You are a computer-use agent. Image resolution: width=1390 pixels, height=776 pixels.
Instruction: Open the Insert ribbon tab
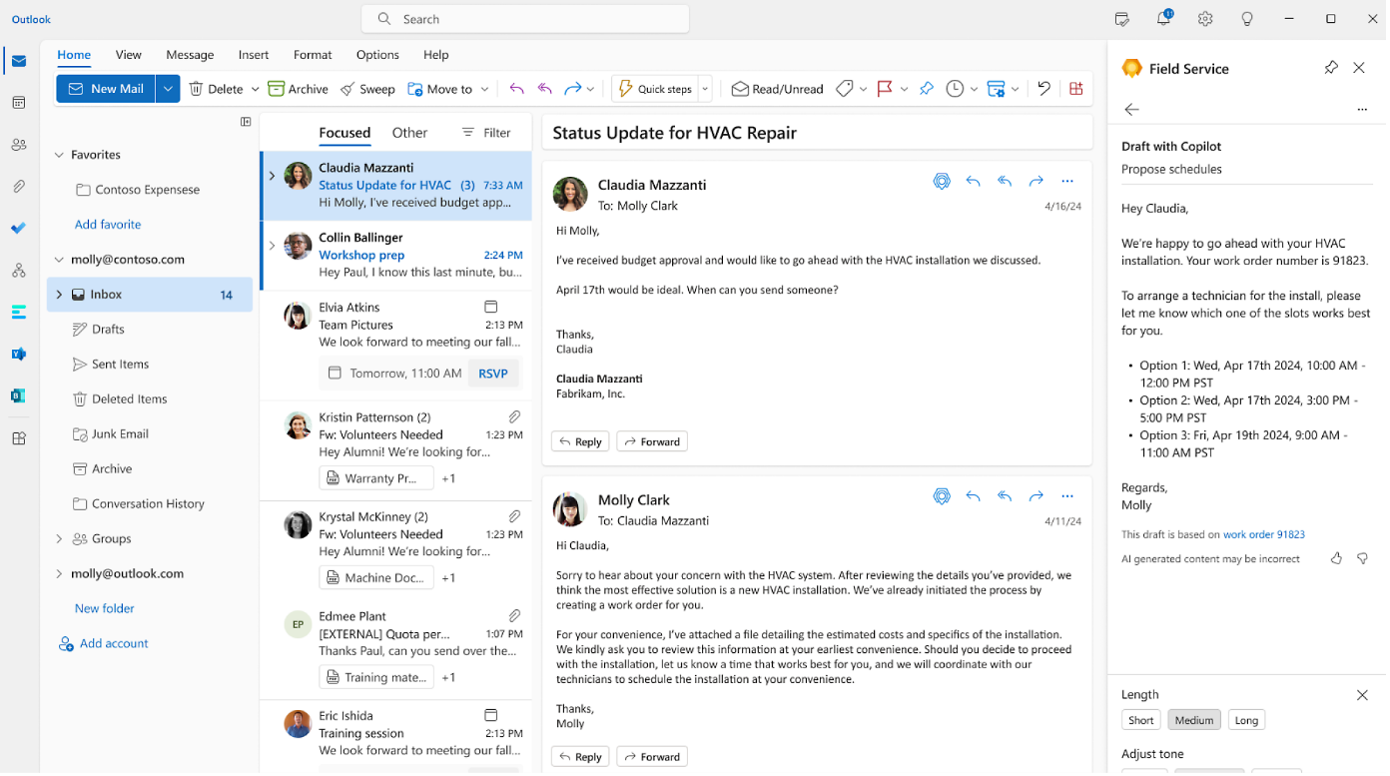tap(253, 55)
